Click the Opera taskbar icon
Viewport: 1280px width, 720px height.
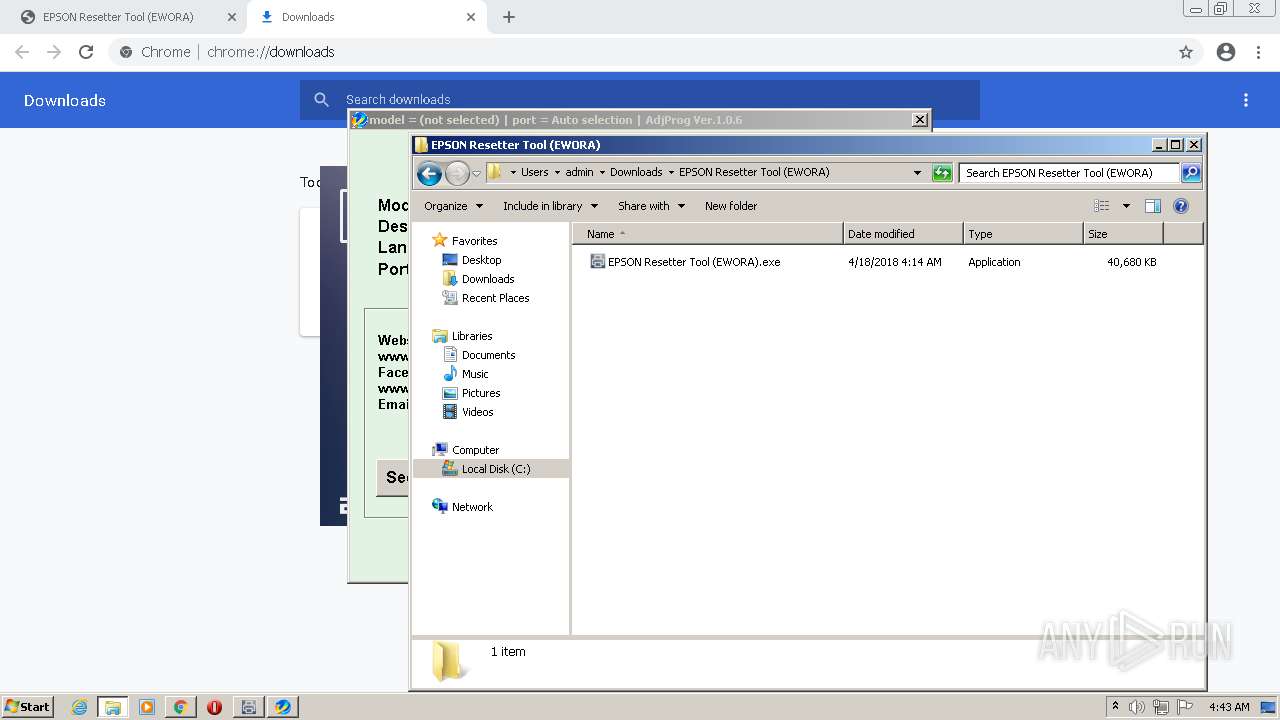coord(214,707)
